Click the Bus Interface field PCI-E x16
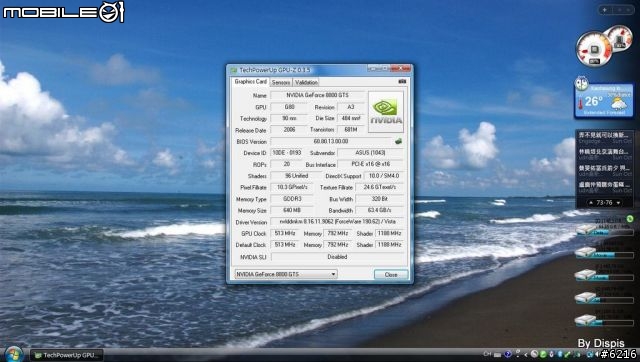This screenshot has width=640, height=362. point(371,164)
